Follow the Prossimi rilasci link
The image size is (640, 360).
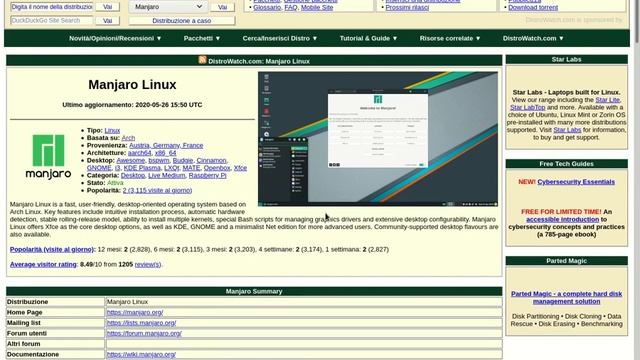407,7
